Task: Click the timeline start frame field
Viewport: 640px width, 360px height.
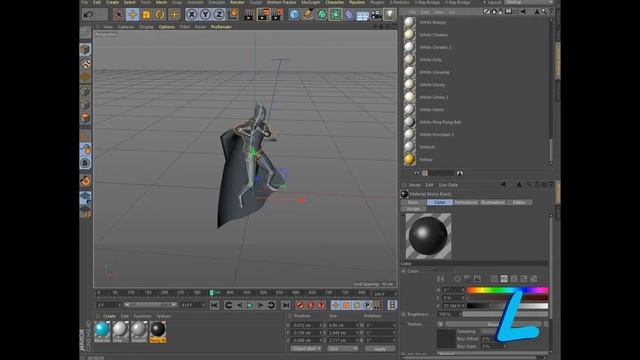Action: pos(109,305)
